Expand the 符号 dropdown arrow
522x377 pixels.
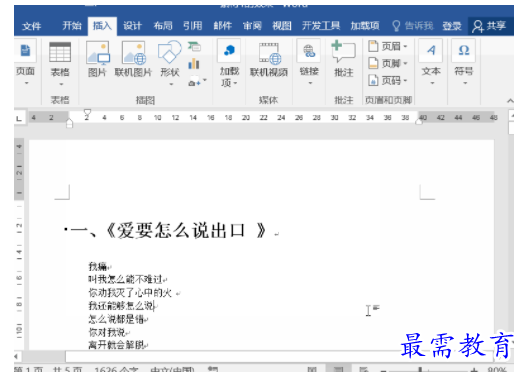465,83
